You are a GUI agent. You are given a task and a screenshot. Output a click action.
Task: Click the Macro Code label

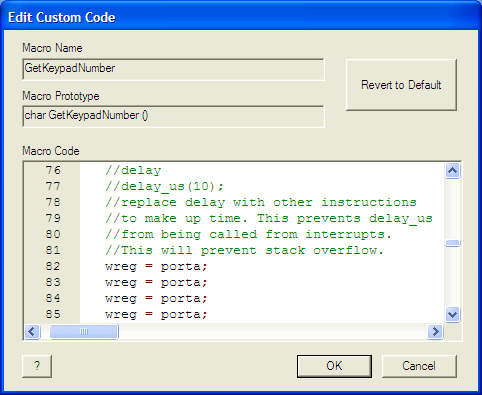tap(51, 151)
